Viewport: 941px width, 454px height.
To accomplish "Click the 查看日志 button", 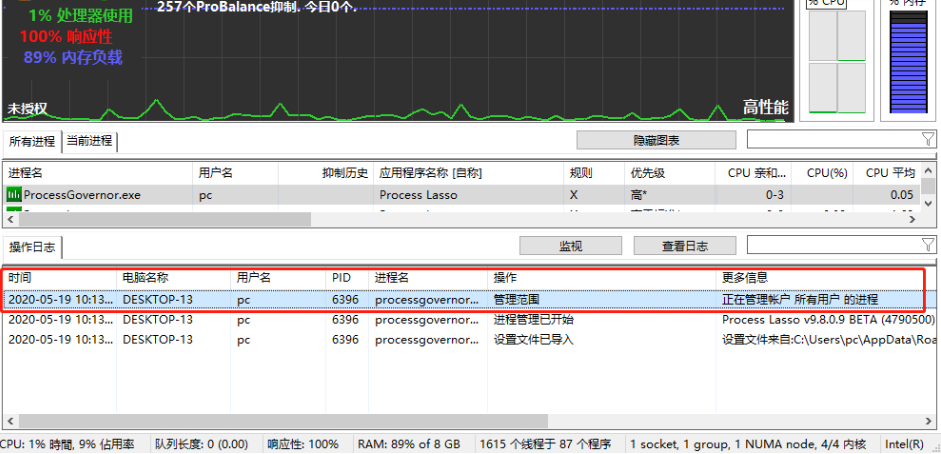I will (x=685, y=246).
